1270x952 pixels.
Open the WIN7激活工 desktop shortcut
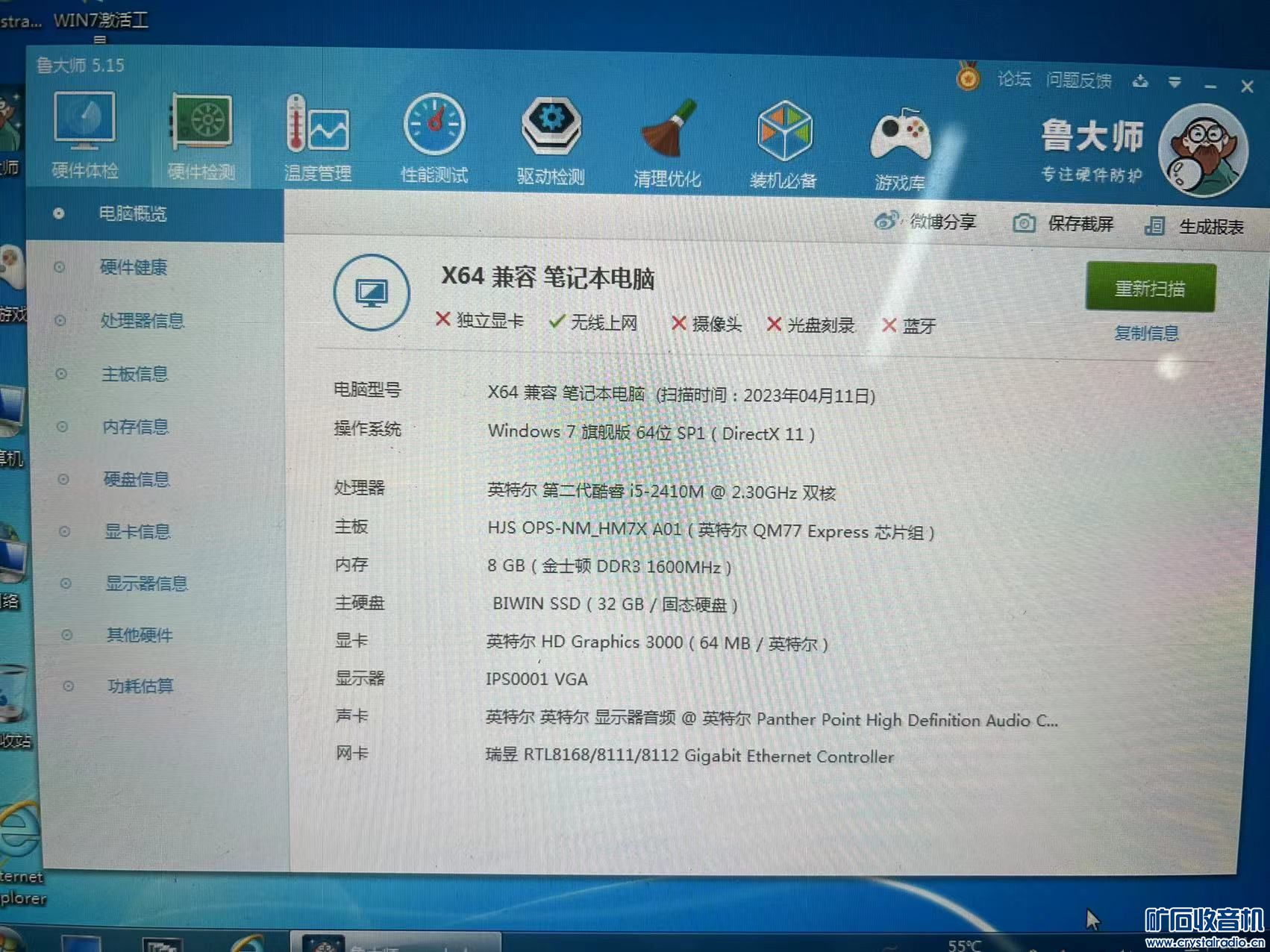[x=101, y=22]
